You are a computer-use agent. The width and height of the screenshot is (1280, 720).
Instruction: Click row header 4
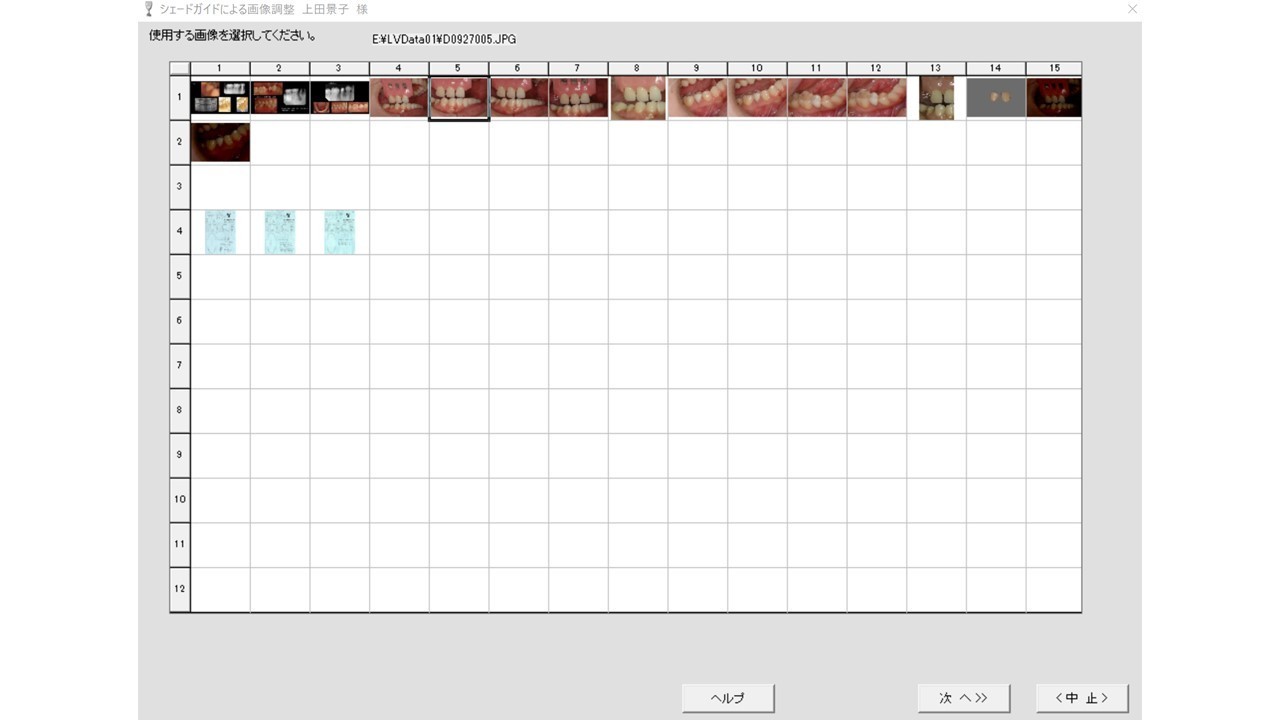180,232
